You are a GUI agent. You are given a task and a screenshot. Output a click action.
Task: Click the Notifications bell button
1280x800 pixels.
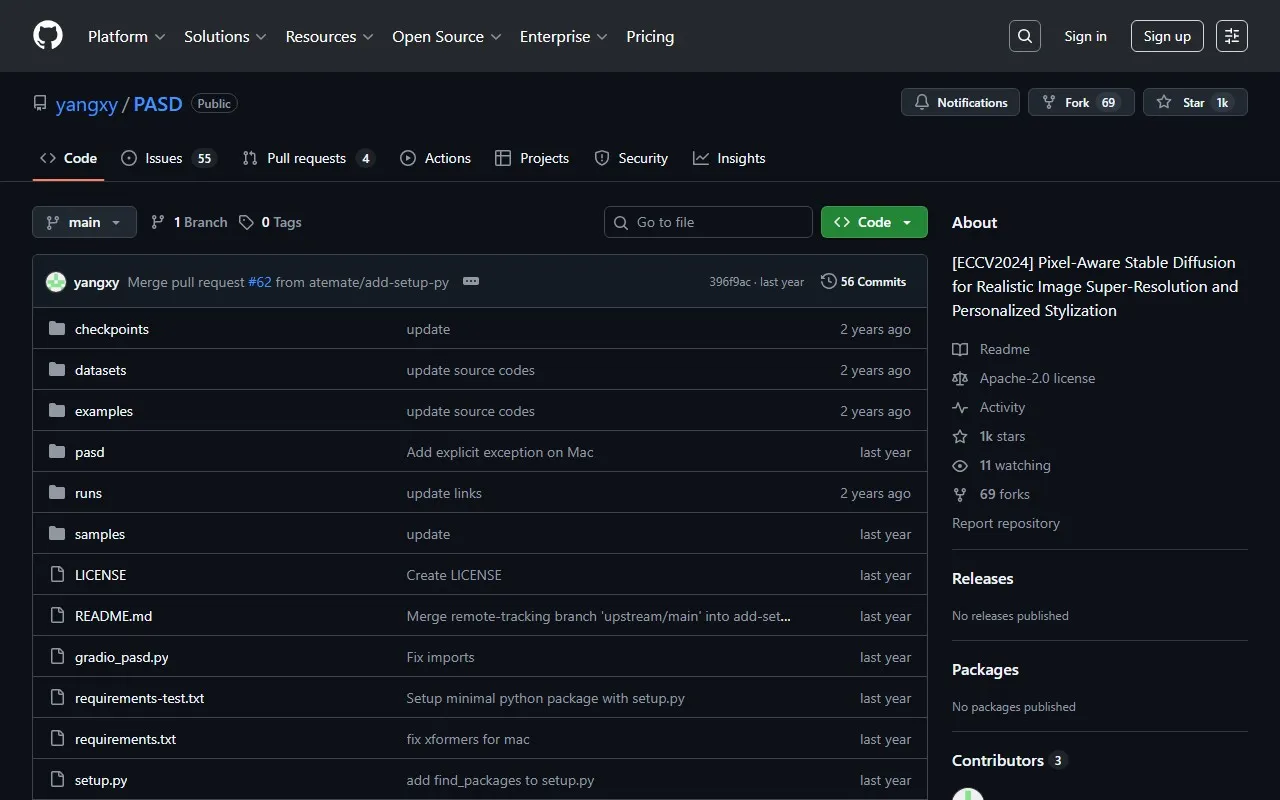960,102
